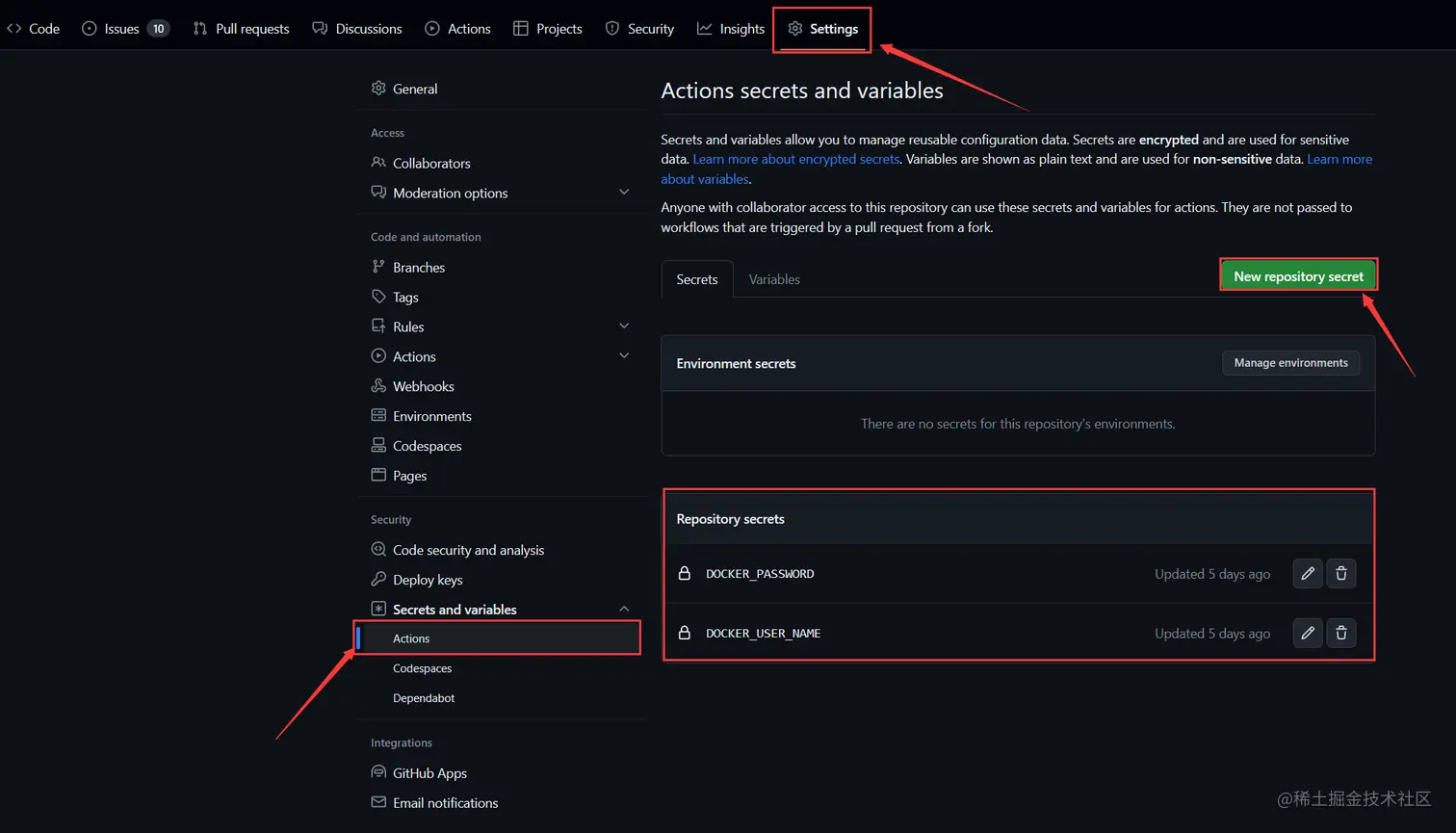Open Learn more about encrypted secrets link

pos(795,159)
